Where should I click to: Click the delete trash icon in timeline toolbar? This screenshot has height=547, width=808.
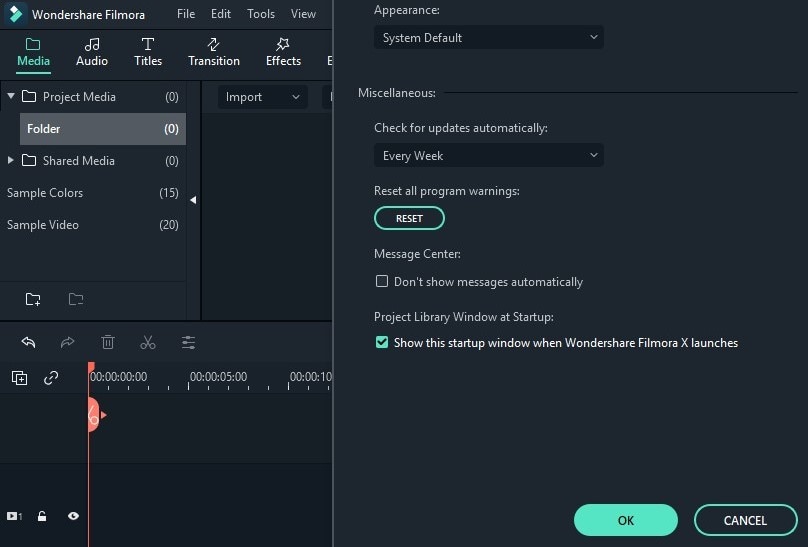pyautogui.click(x=108, y=342)
